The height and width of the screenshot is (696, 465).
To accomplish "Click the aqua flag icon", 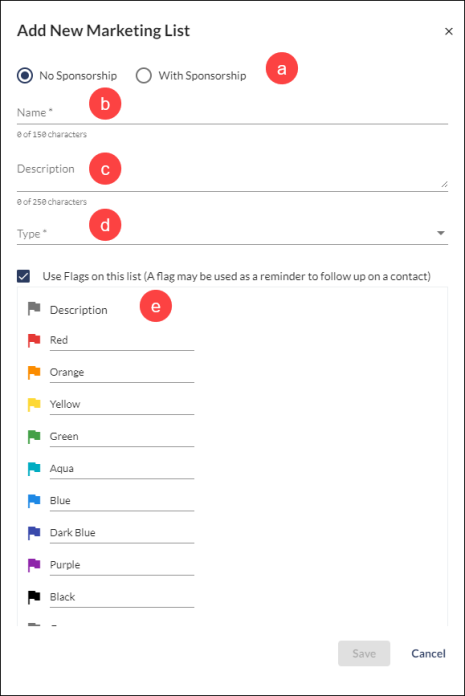I will pyautogui.click(x=34, y=469).
